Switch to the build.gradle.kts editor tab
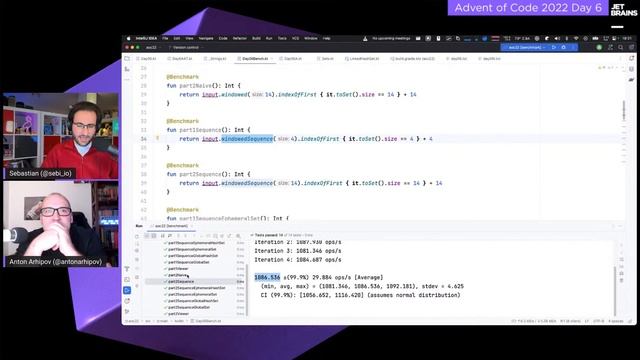The height and width of the screenshot is (360, 640). click(412, 59)
